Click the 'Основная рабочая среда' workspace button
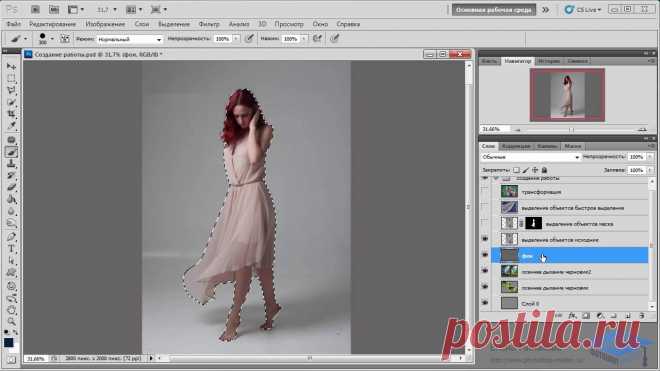The height and width of the screenshot is (371, 660). pos(494,10)
